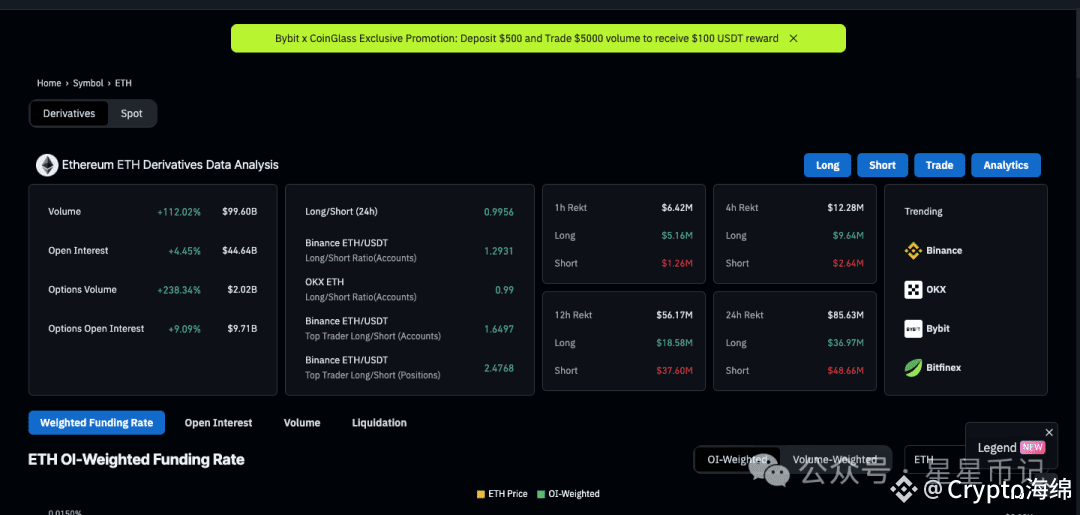Click Top Trader positions ratio 2.4768

pos(499,368)
